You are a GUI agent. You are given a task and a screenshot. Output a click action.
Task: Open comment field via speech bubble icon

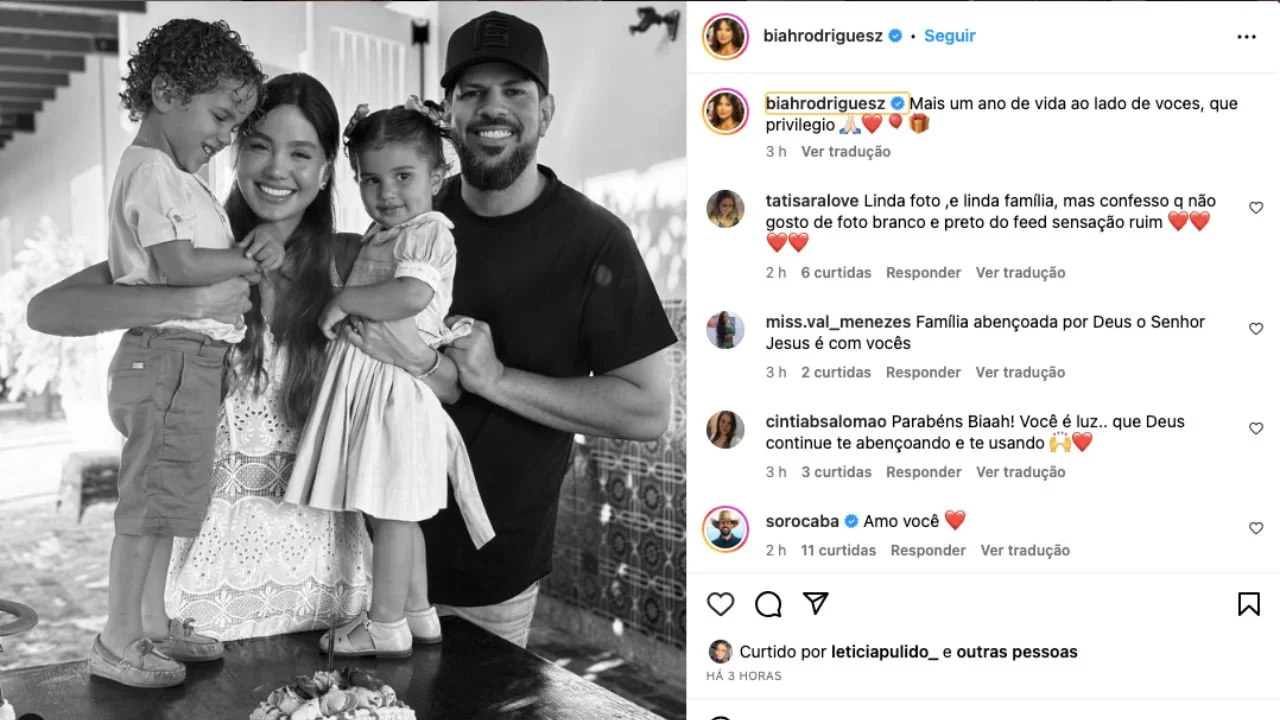pos(768,604)
